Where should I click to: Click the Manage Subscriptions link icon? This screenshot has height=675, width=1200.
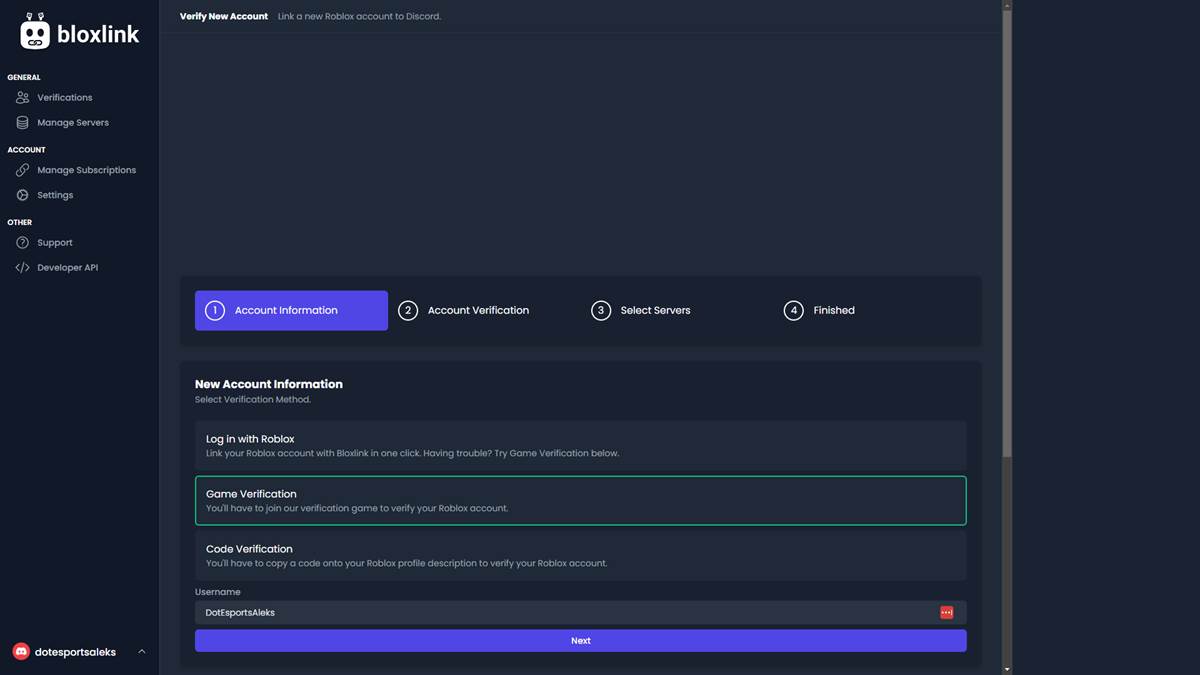coord(22,170)
